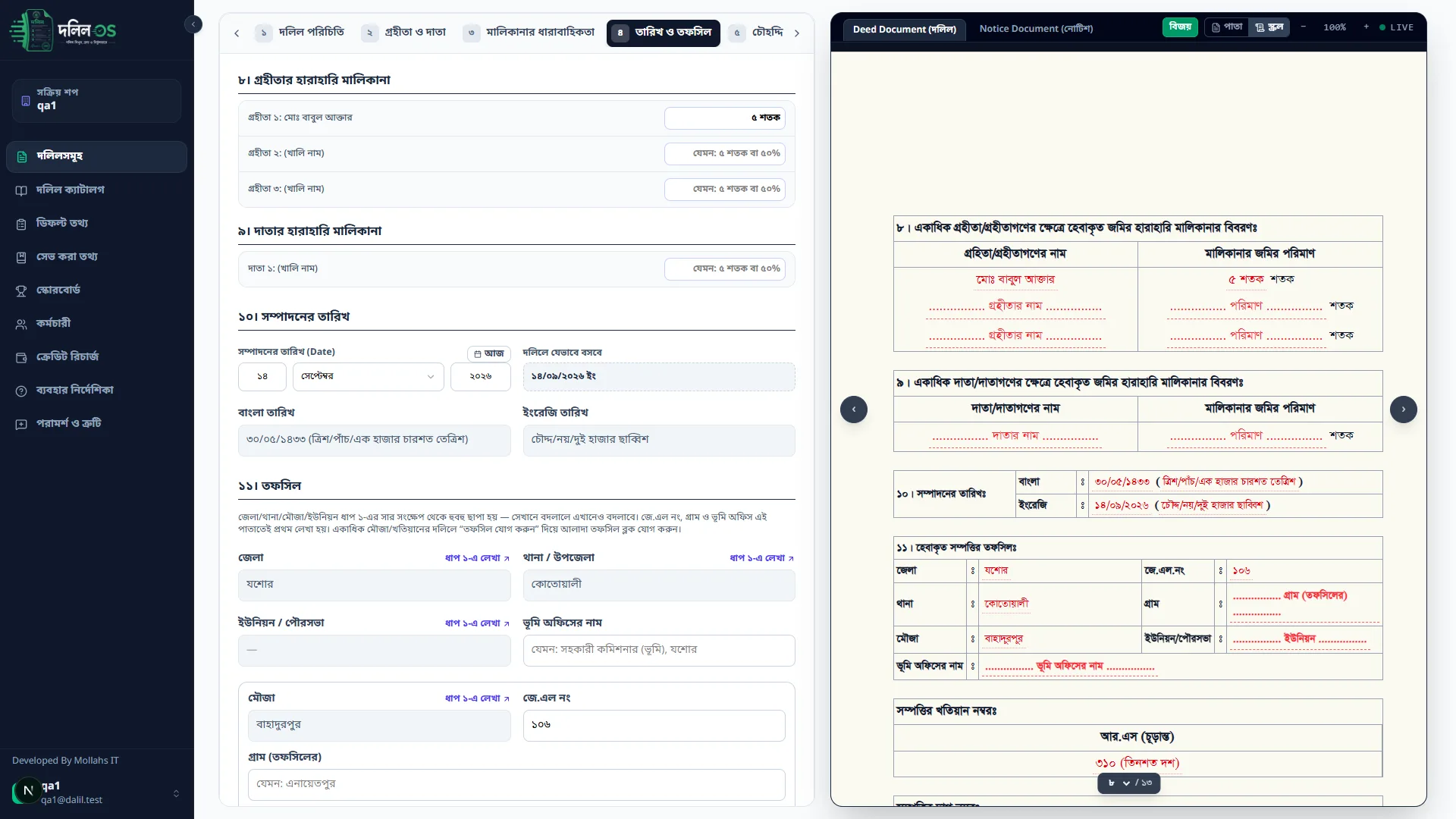The height and width of the screenshot is (819, 1456).
Task: Toggle the বিজয় font button
Action: coord(1180,27)
